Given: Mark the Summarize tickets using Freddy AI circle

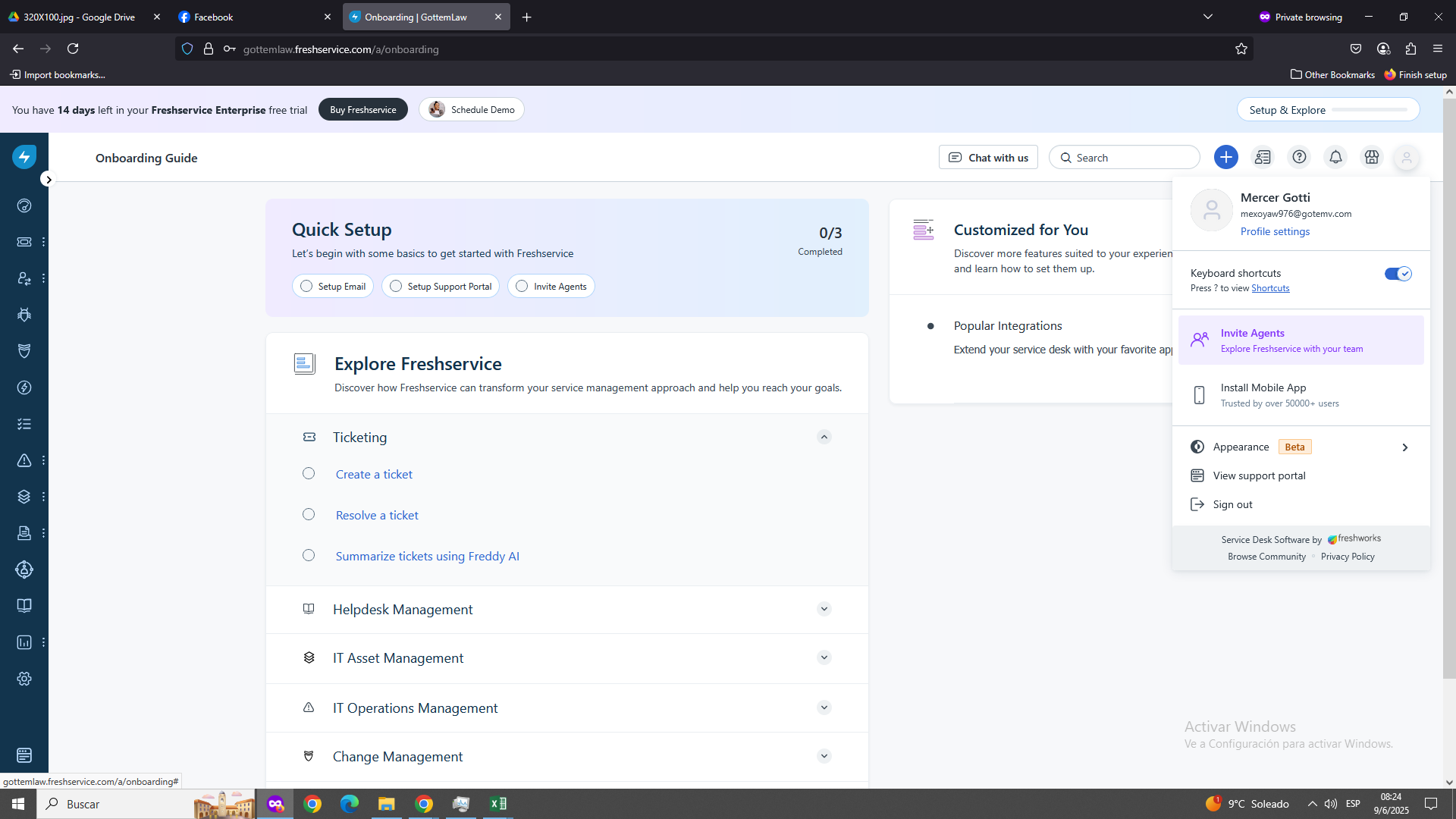Looking at the screenshot, I should (309, 555).
